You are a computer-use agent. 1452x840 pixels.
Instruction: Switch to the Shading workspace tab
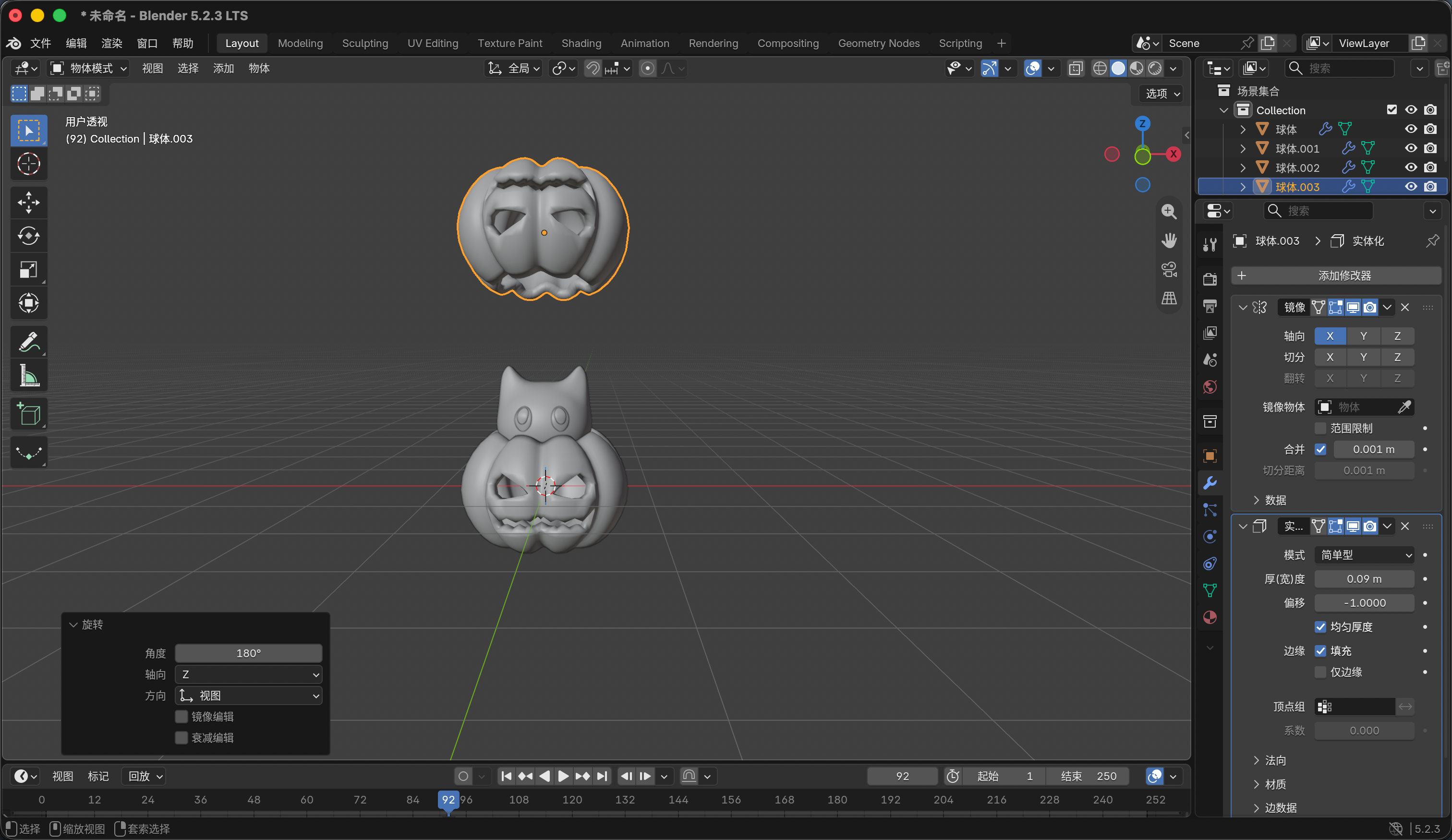(581, 43)
